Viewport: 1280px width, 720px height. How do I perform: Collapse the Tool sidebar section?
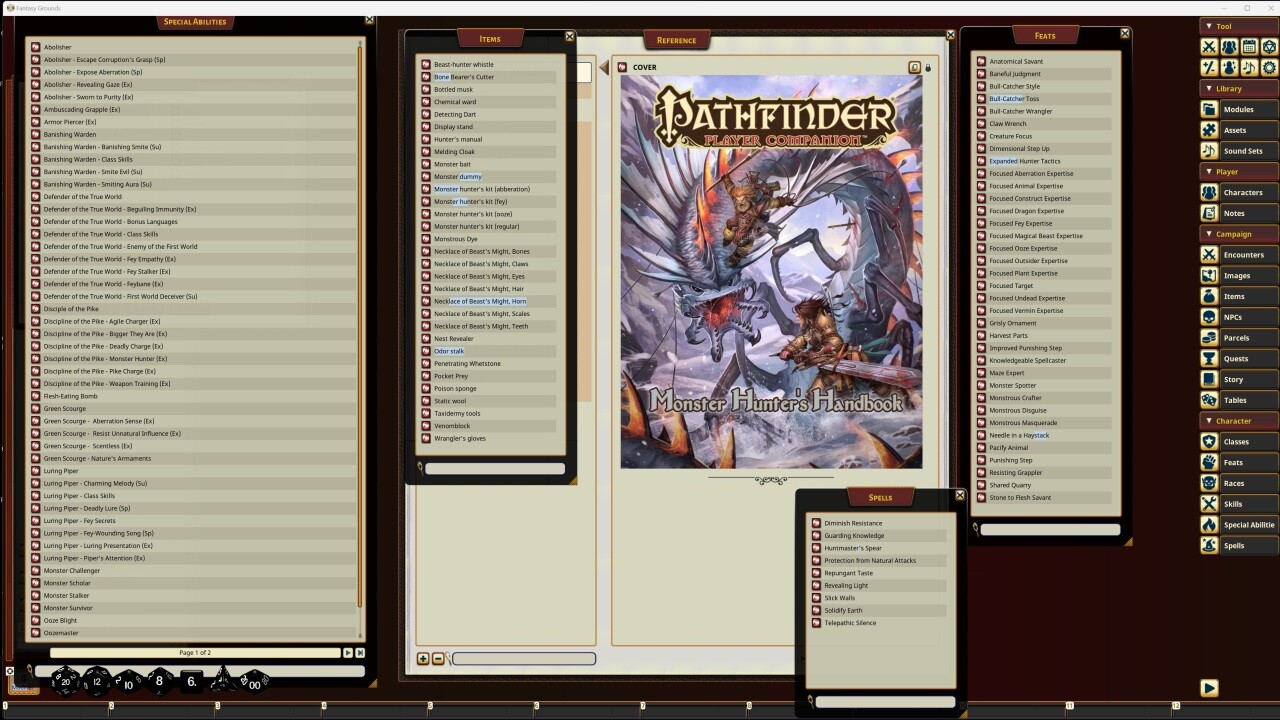[x=1210, y=26]
